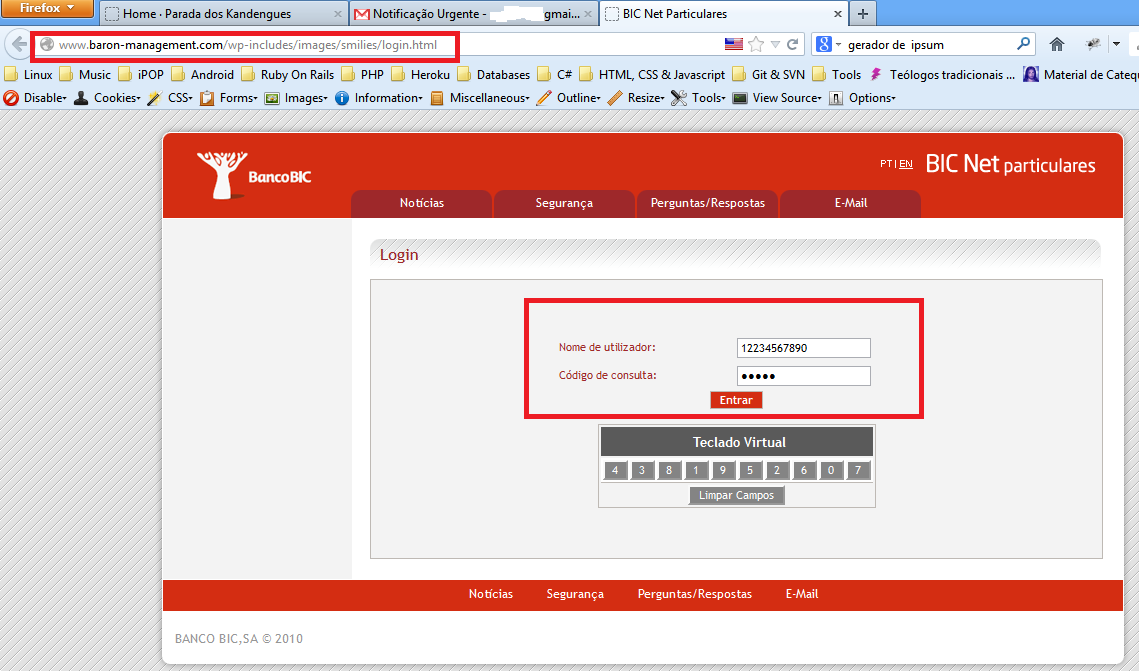This screenshot has width=1139, height=671.
Task: Open Material de Catequese bookmark
Action: 1081,74
